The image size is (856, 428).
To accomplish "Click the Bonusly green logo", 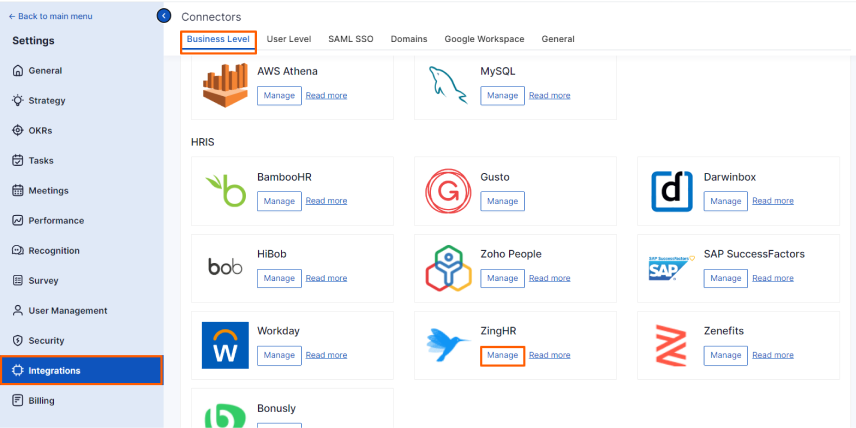I will (x=225, y=416).
